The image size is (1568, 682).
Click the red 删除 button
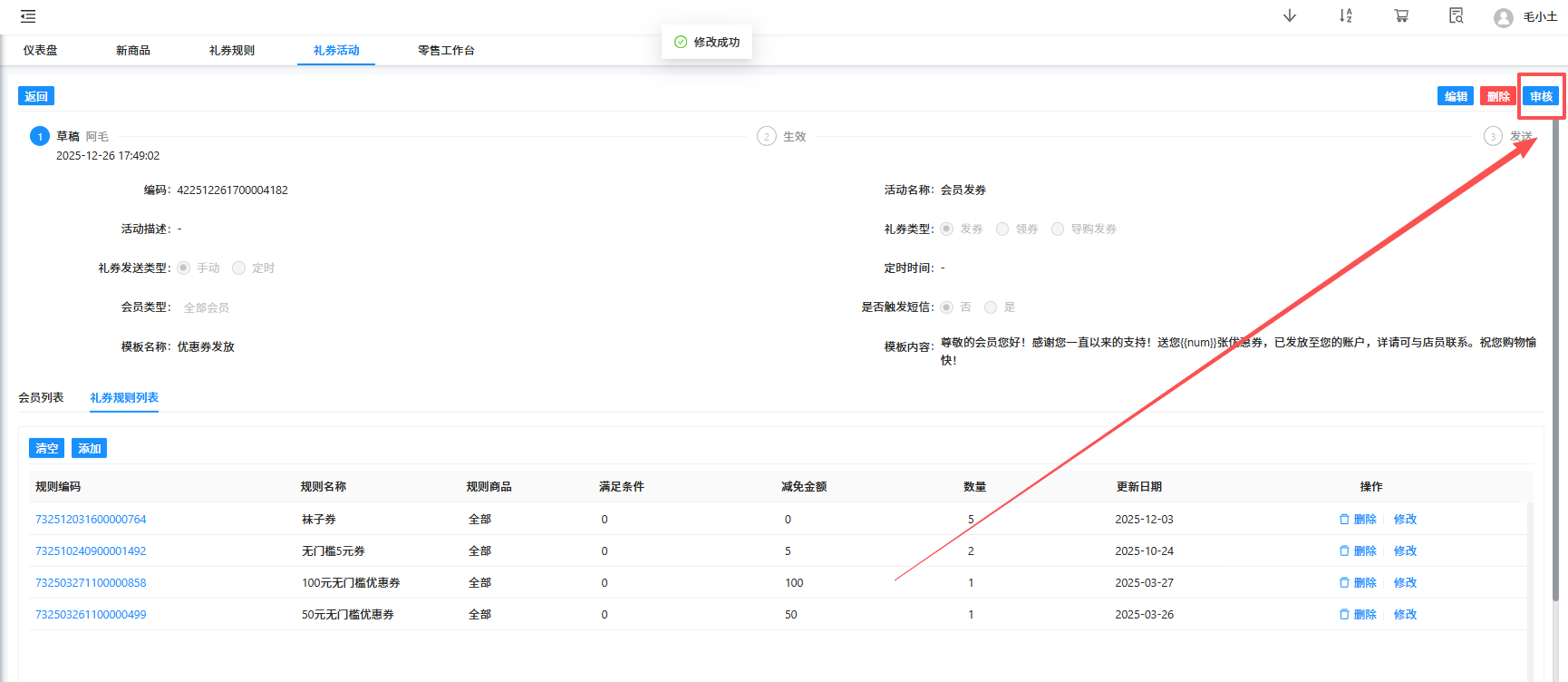tap(1498, 96)
